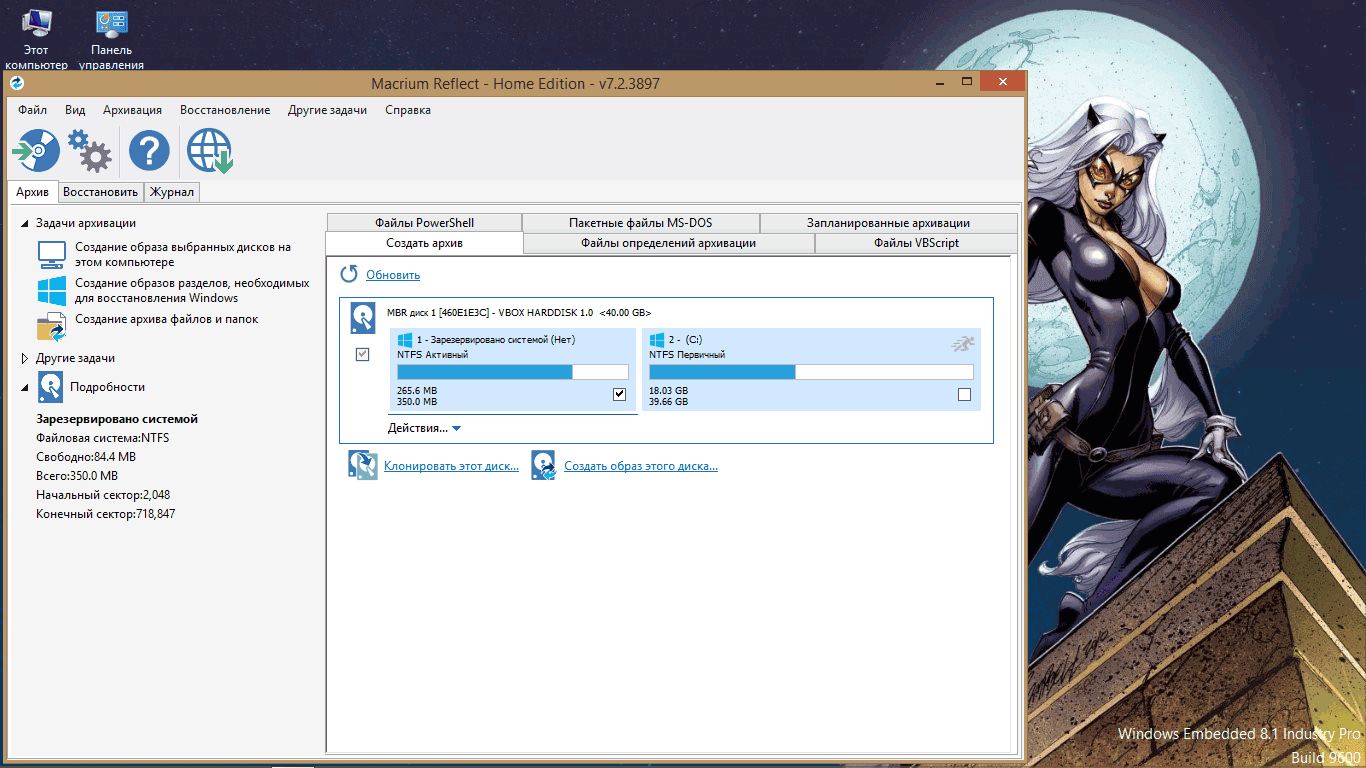Click the refresh arrow icon beside Обновить
The image size is (1366, 768).
(x=349, y=274)
